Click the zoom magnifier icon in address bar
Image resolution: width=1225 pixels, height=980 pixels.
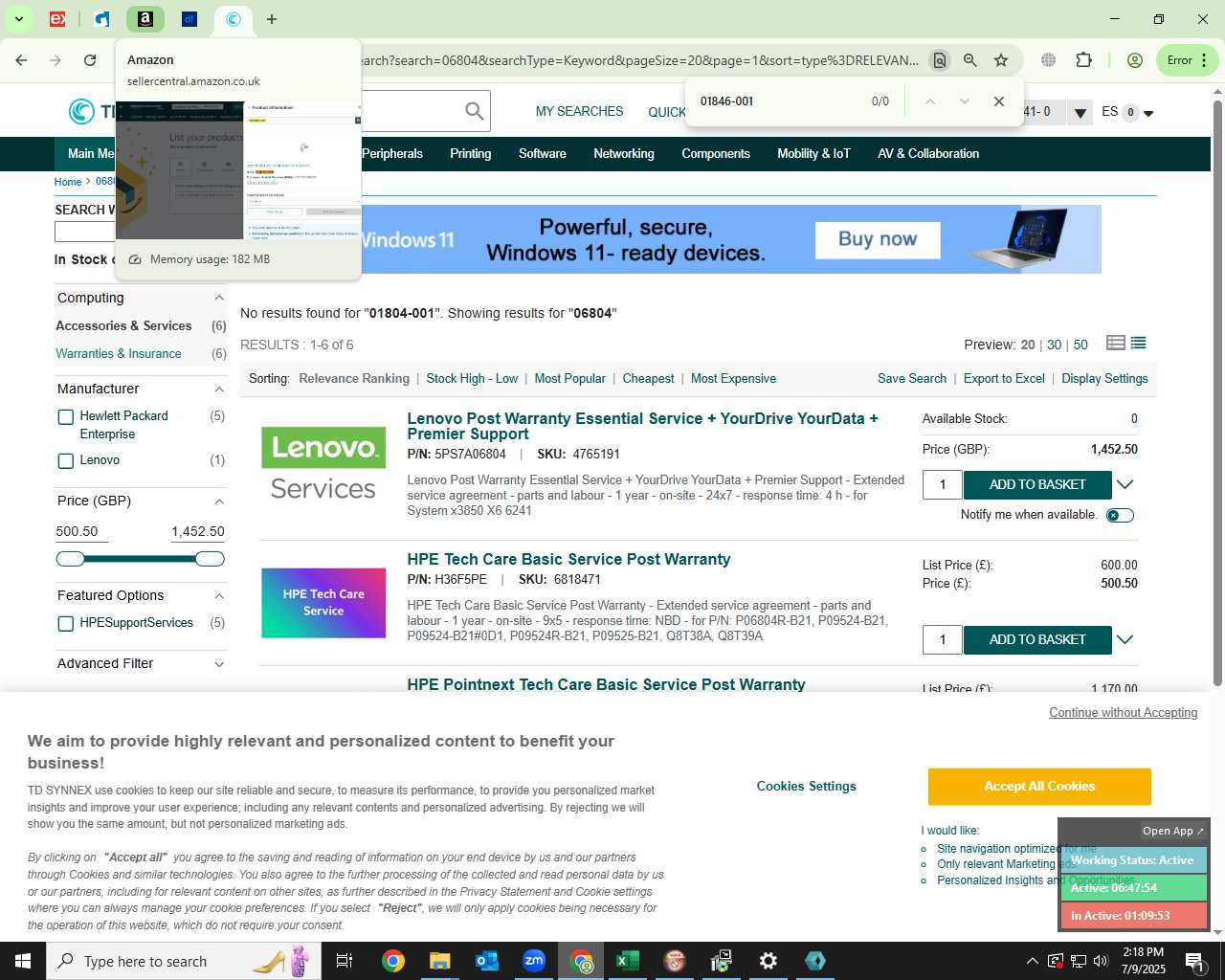pyautogui.click(x=970, y=60)
